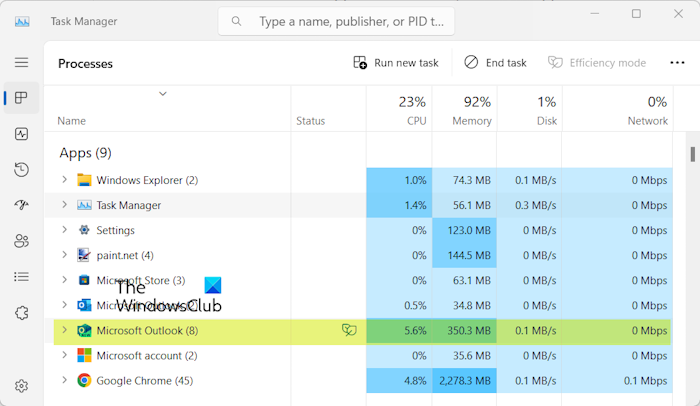
Task: Expand the Settings process row
Action: [64, 230]
